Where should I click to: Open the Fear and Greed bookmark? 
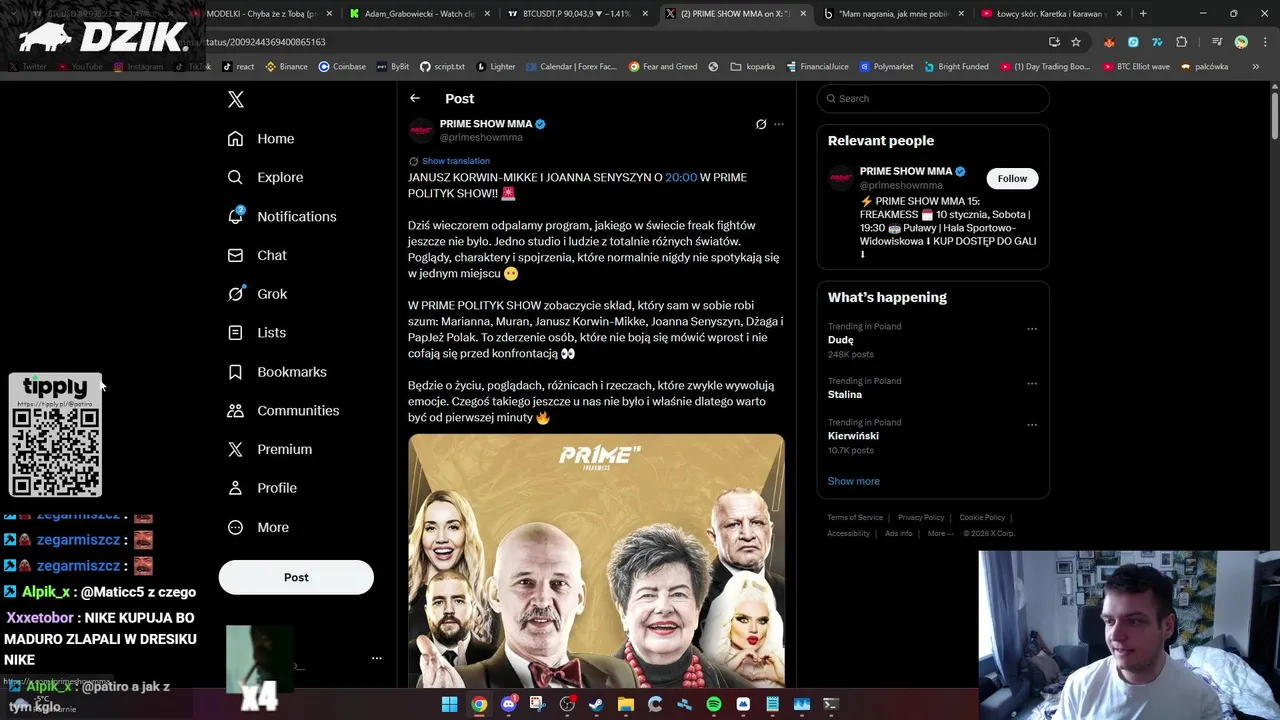pyautogui.click(x=663, y=67)
